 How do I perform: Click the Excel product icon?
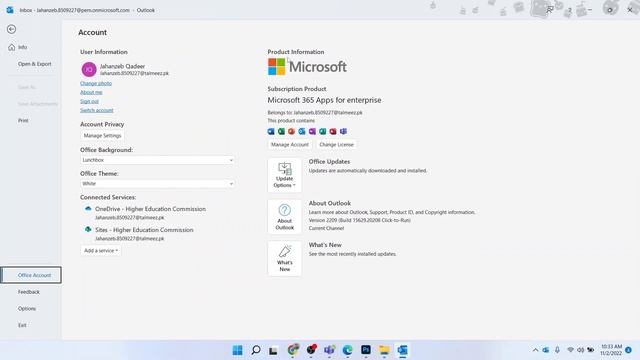click(x=281, y=131)
